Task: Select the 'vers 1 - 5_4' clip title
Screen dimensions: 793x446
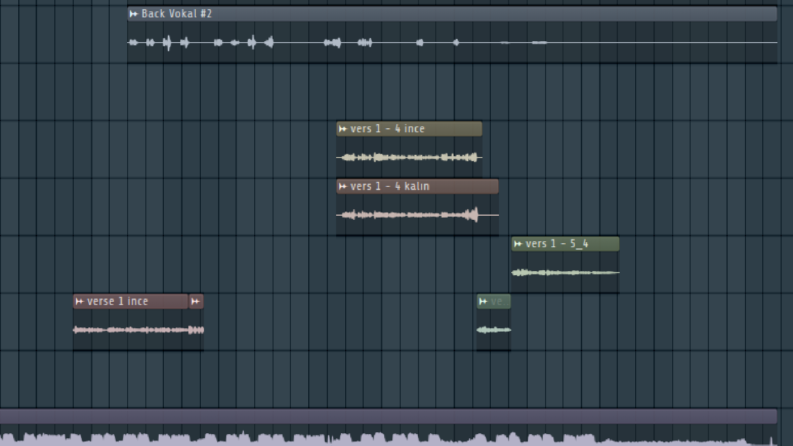Action: pyautogui.click(x=557, y=244)
